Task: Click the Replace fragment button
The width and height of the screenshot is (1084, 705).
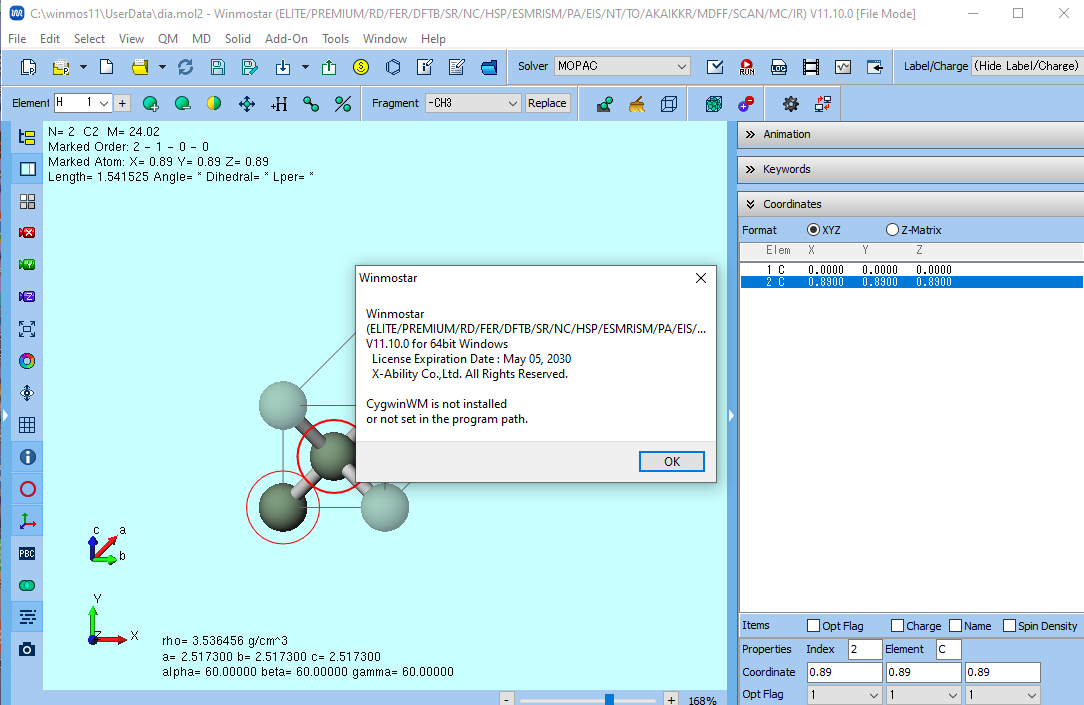Action: tap(547, 103)
